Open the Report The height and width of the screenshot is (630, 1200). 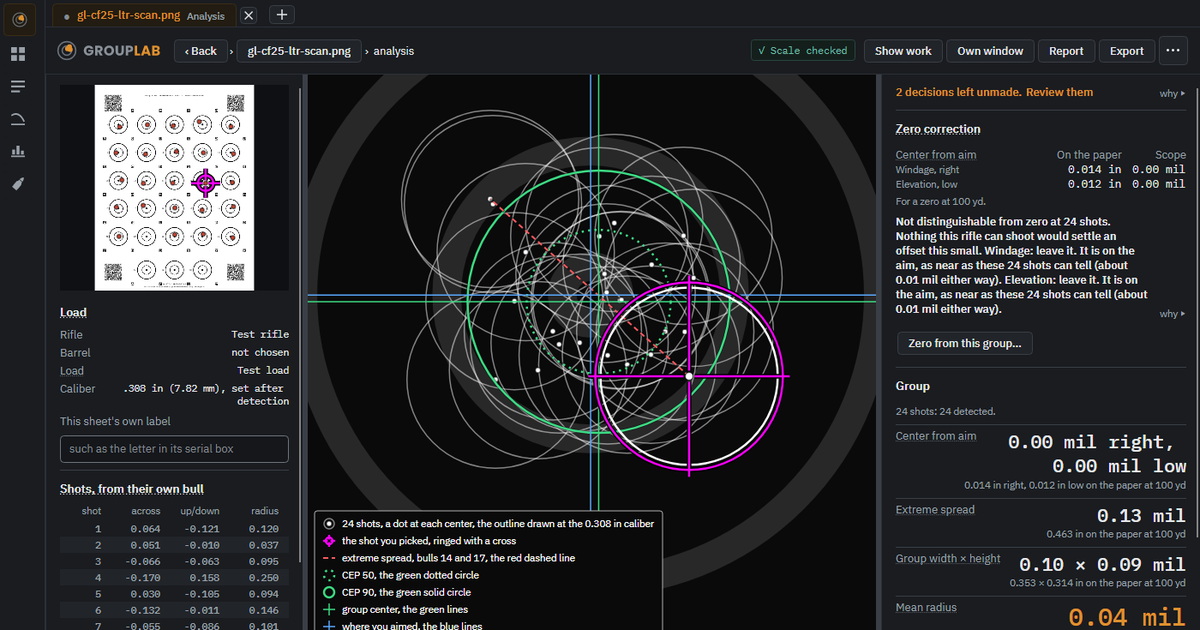tap(1066, 51)
